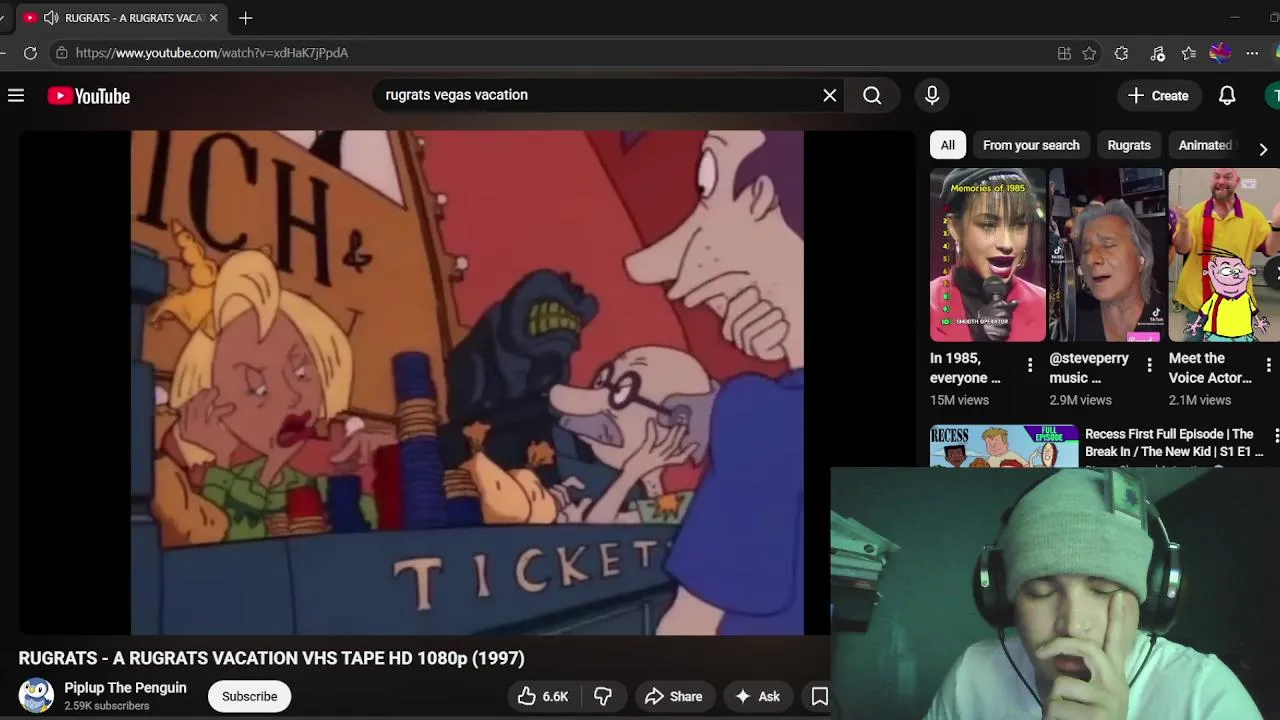
Task: Open the Piplup The Penguin channel name
Action: (125, 688)
